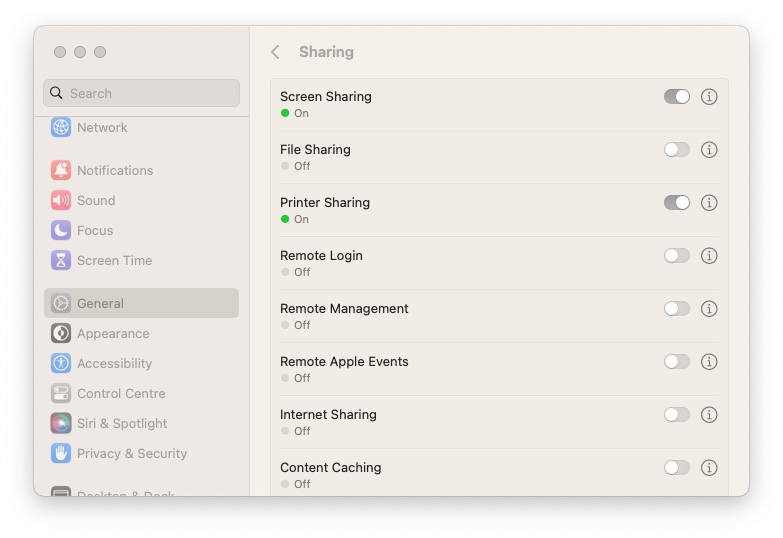Image resolution: width=783 pixels, height=538 pixels.
Task: Click into the Search field
Action: [141, 93]
